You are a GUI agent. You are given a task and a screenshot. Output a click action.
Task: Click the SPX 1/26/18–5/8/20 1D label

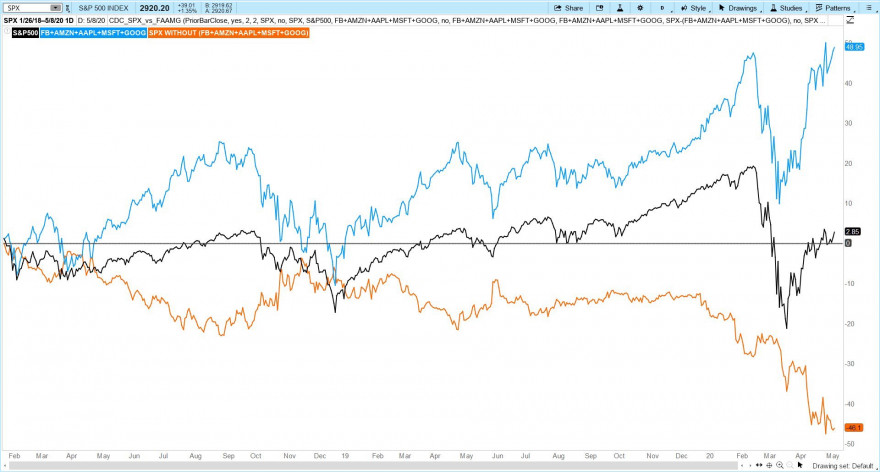39,20
